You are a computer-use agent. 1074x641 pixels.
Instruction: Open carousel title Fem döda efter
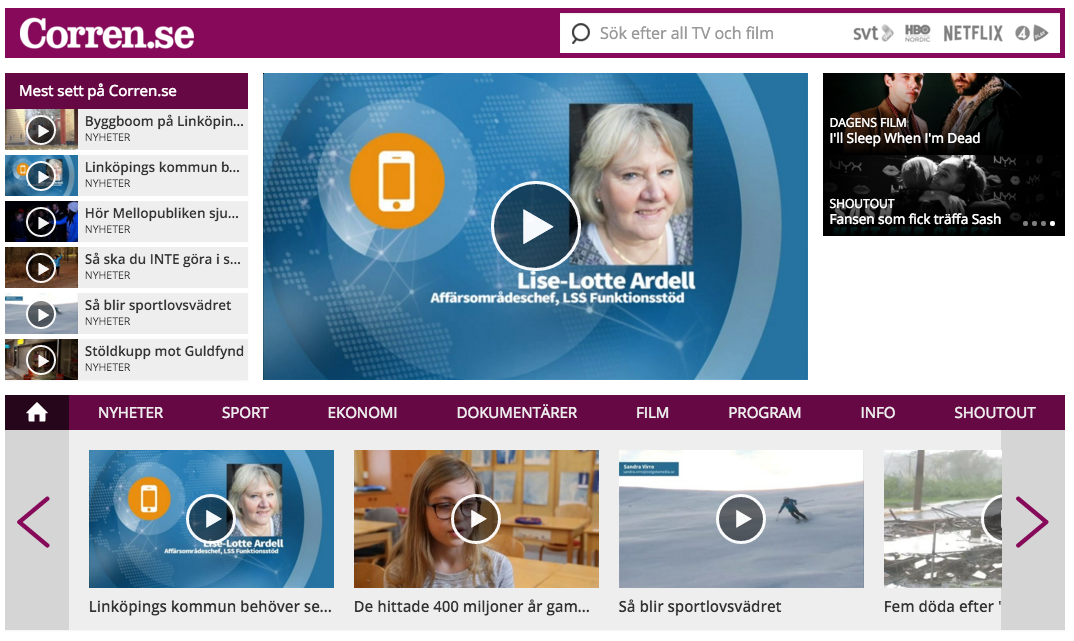point(942,607)
